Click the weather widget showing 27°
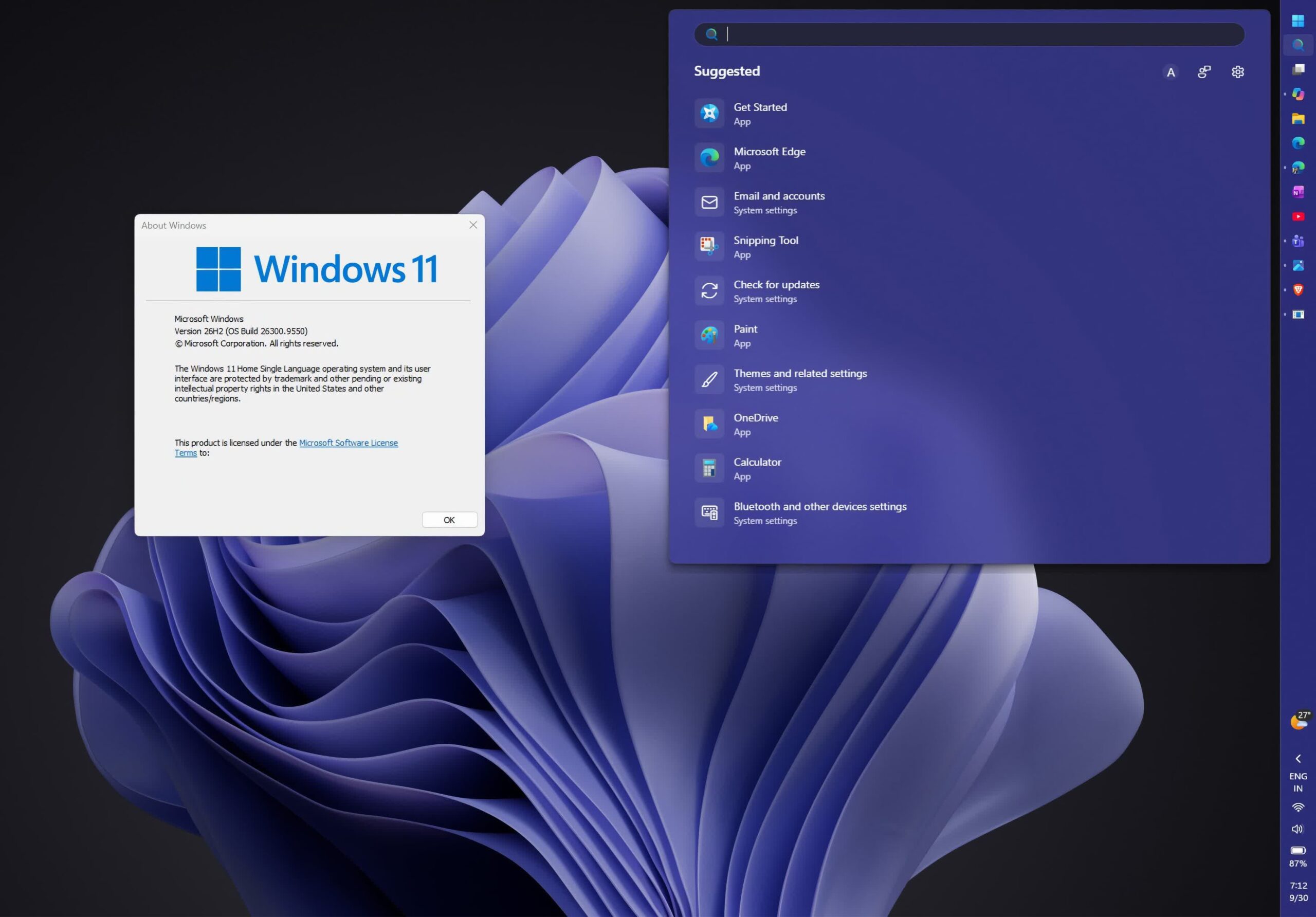This screenshot has width=1316, height=917. click(1299, 720)
